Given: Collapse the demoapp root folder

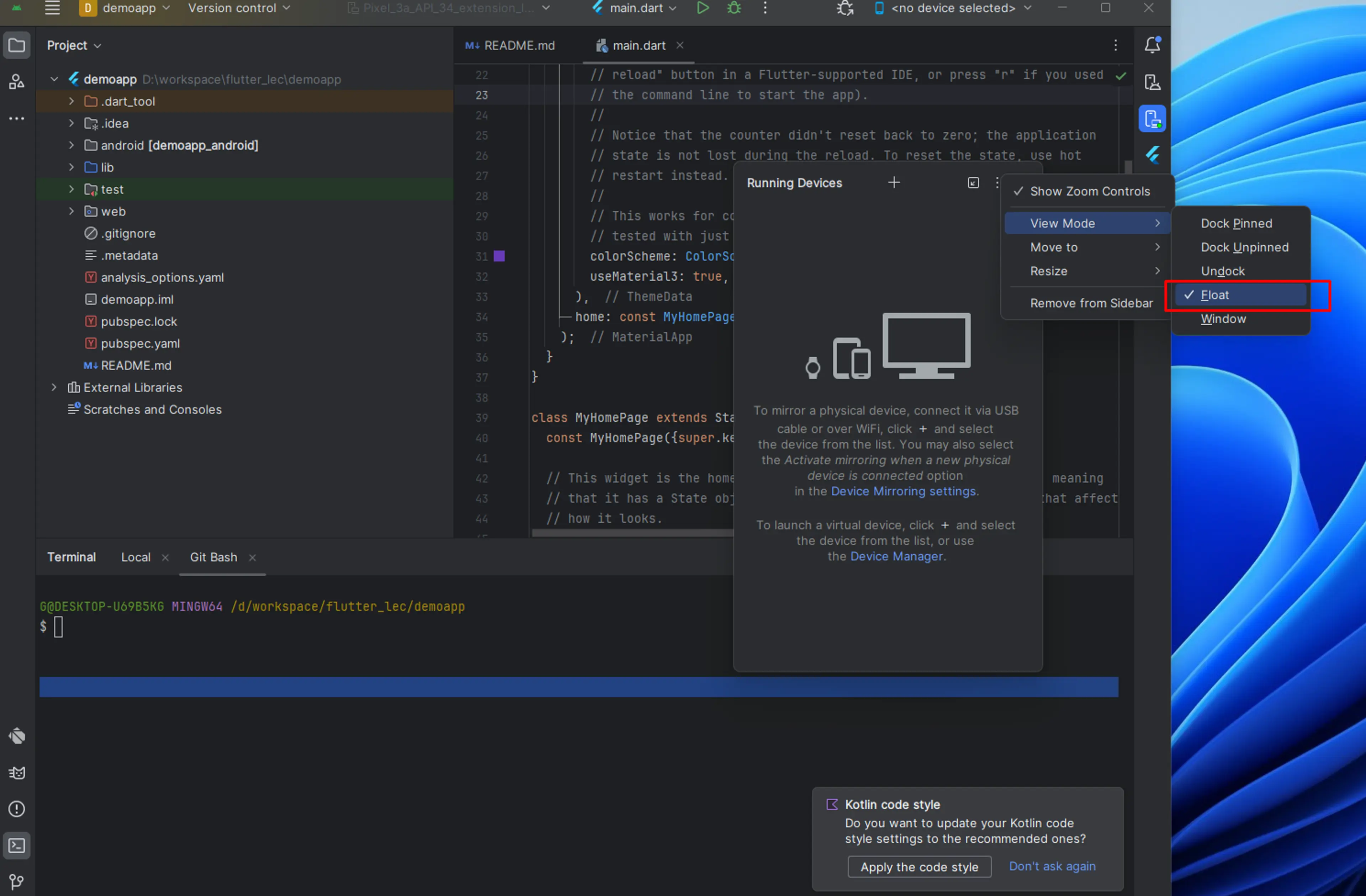Looking at the screenshot, I should click(54, 79).
